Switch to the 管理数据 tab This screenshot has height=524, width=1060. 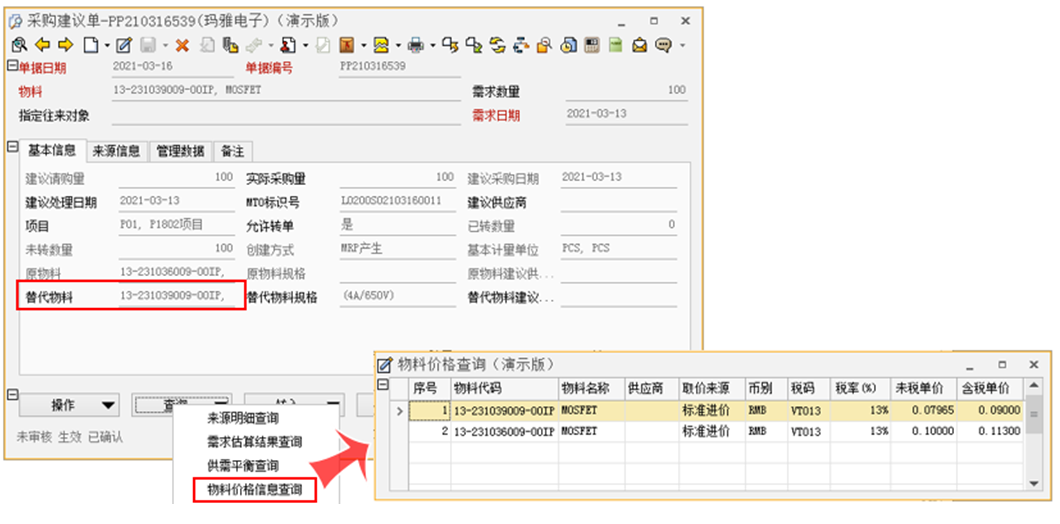pyautogui.click(x=181, y=152)
